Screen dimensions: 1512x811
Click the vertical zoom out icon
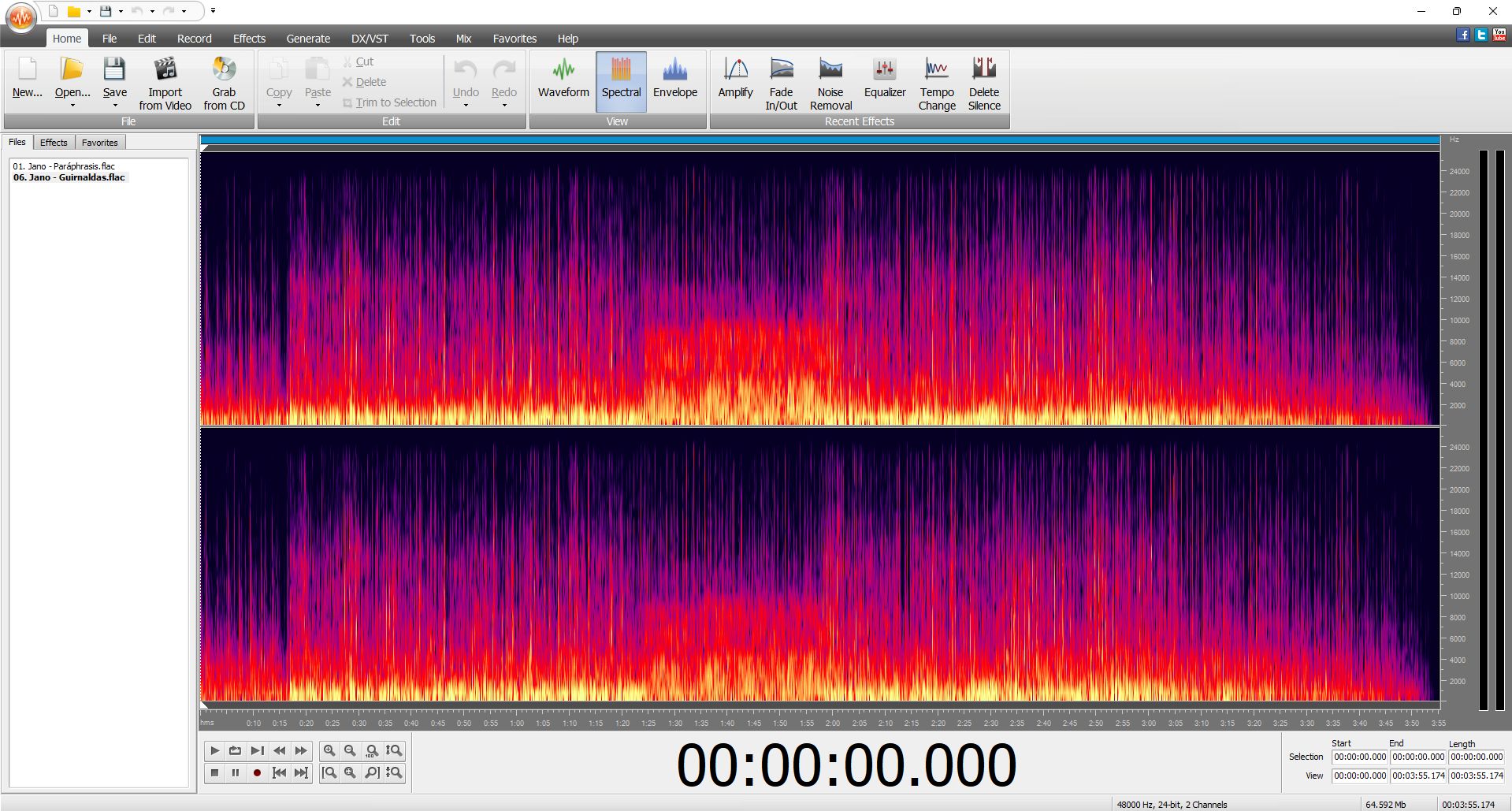tap(394, 772)
